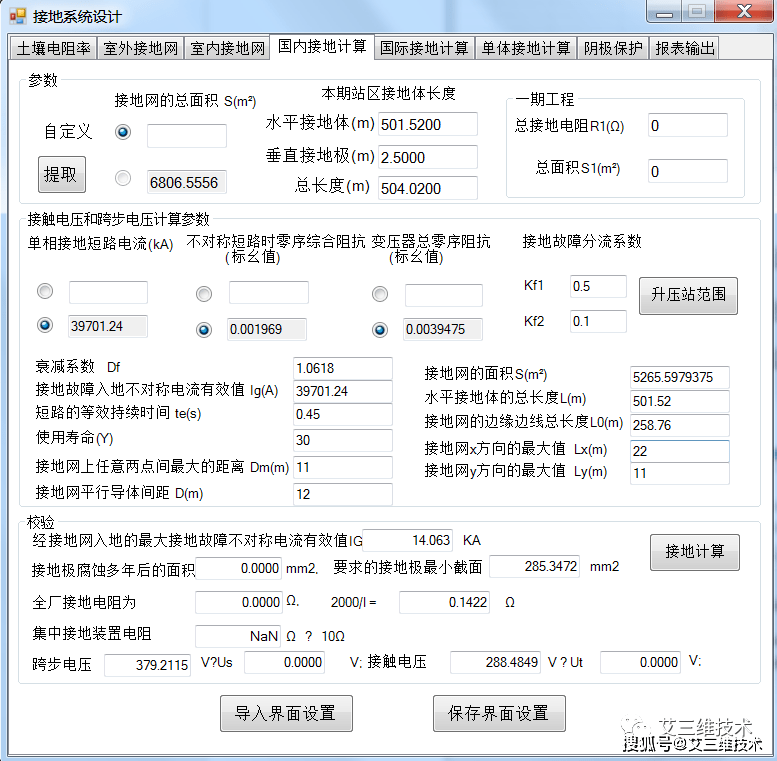Edit the te(s) duration field 0.45

tap(342, 414)
